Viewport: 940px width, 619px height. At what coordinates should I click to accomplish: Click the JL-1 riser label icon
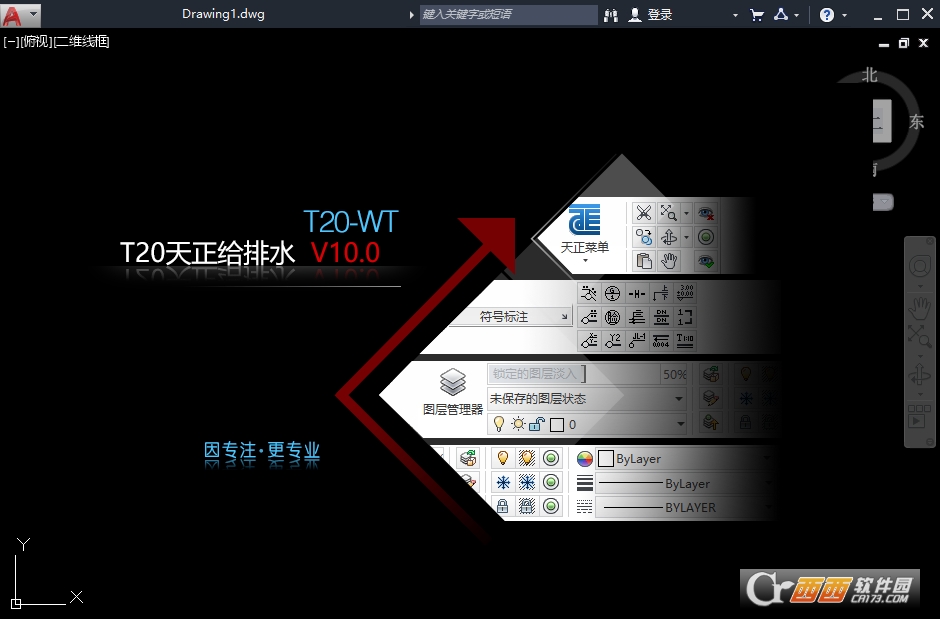(637, 340)
